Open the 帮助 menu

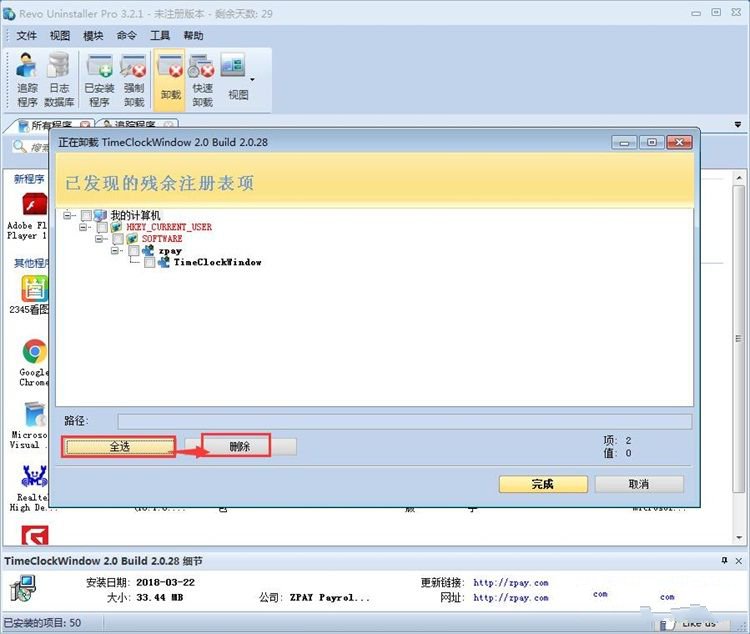tap(193, 35)
